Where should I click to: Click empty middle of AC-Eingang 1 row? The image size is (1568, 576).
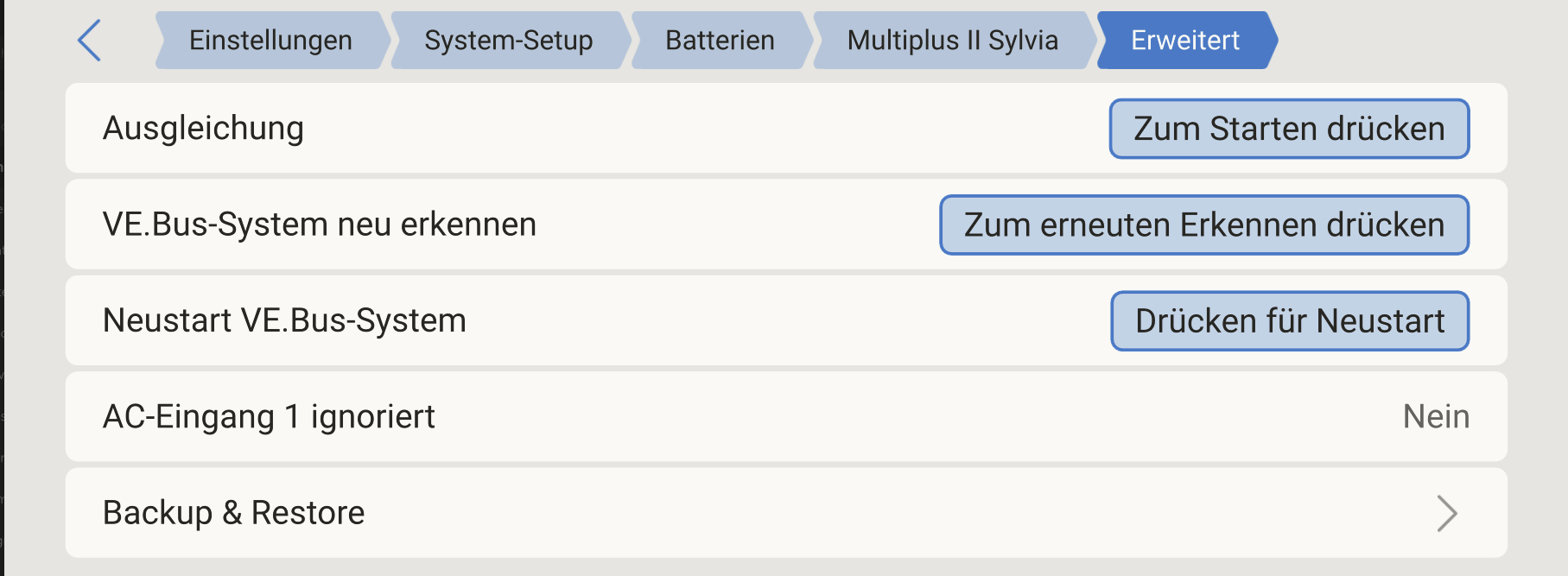coord(864,417)
